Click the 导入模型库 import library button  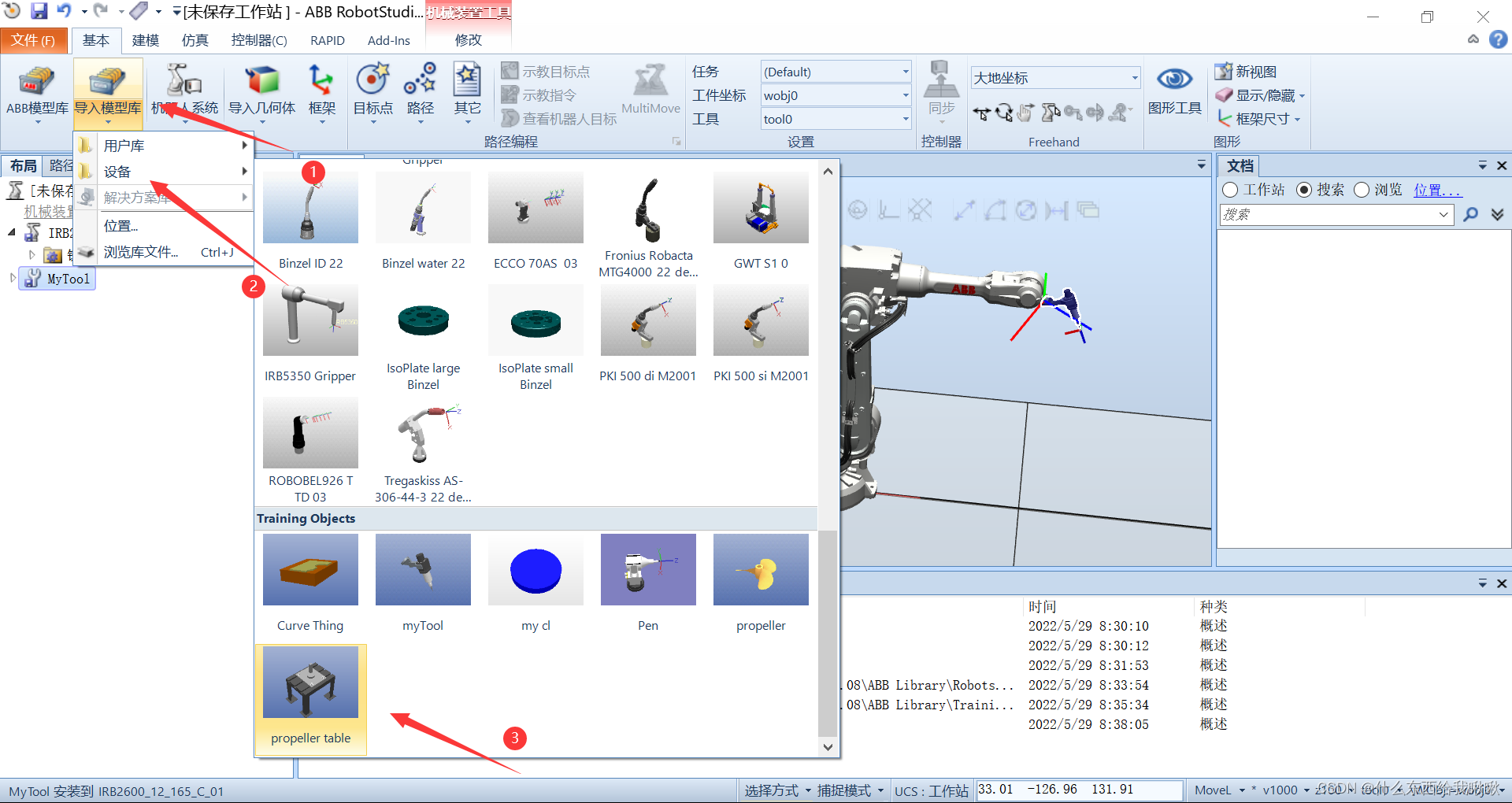(108, 93)
